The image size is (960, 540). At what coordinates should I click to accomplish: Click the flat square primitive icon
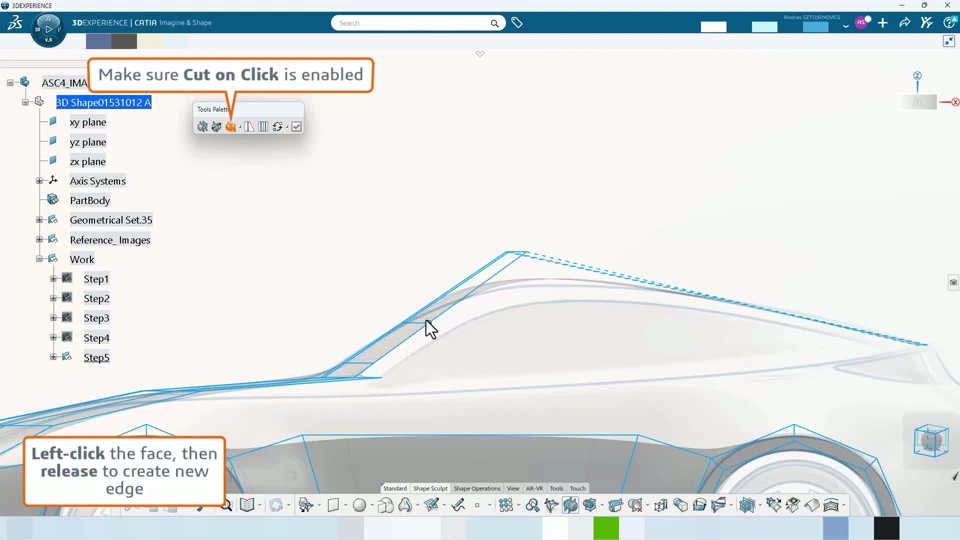coord(333,505)
